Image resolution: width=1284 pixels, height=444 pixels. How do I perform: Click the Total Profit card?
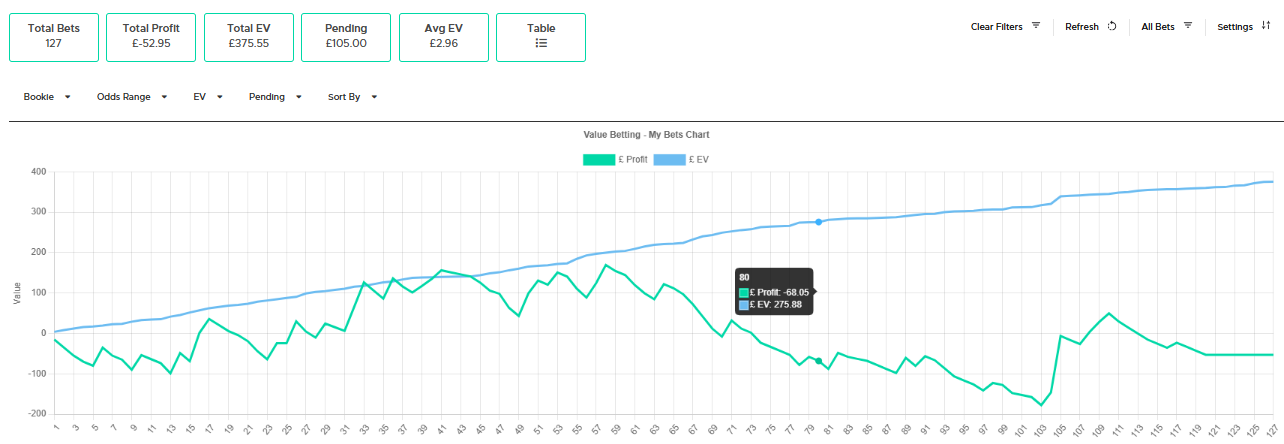151,37
